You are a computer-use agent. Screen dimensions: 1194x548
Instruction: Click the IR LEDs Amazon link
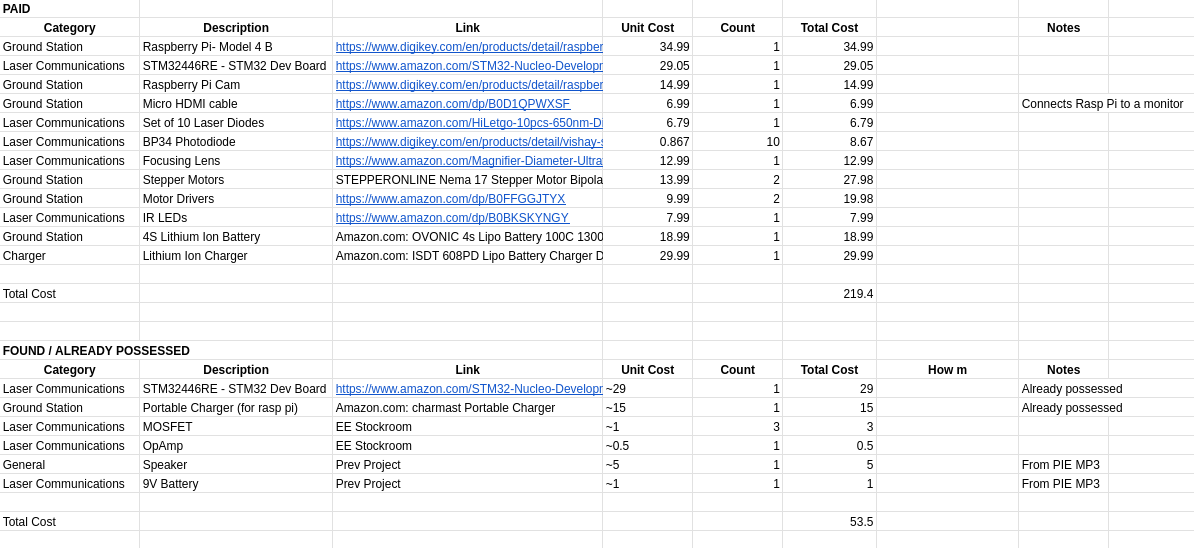point(452,218)
